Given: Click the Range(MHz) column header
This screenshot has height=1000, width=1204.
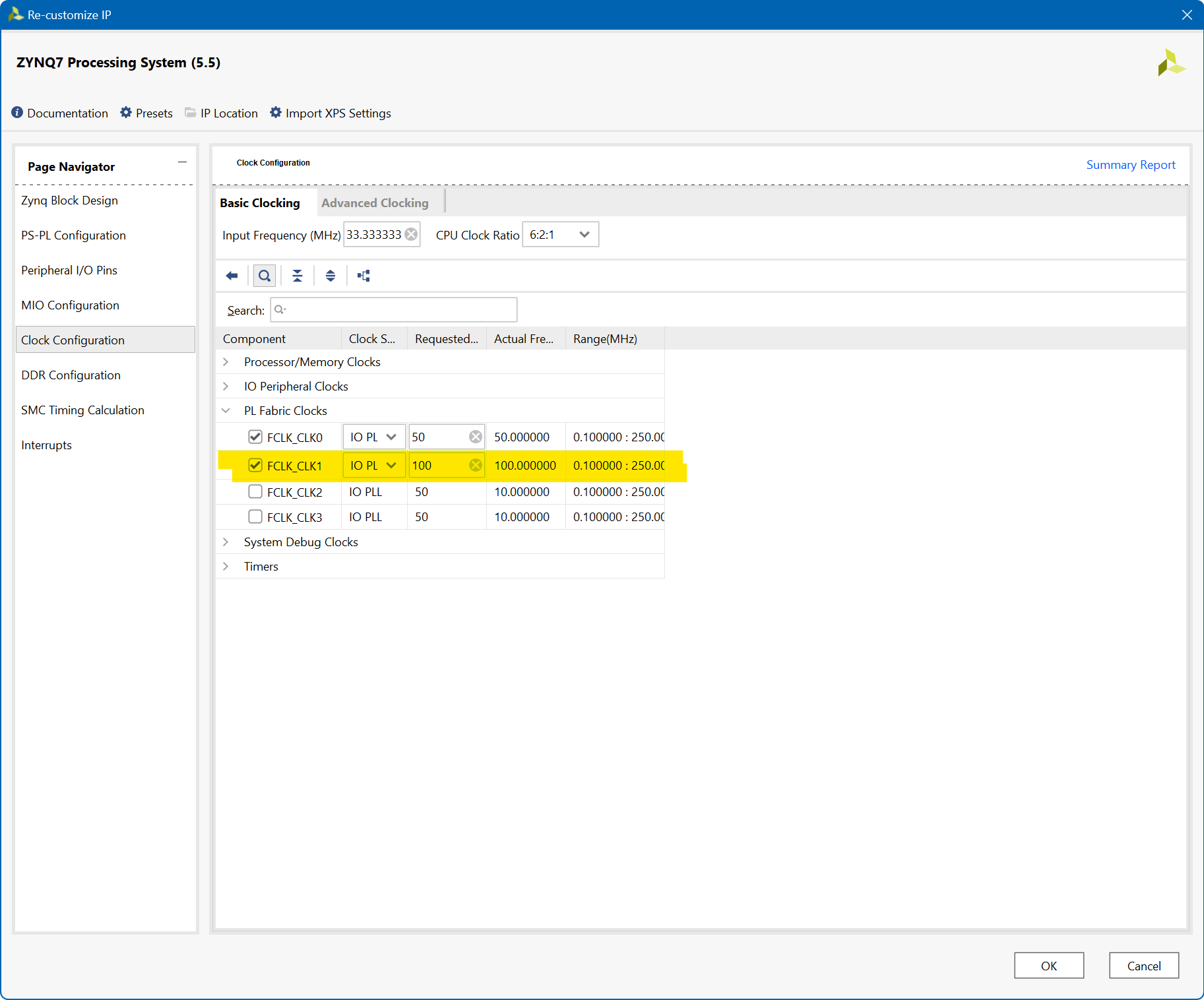Looking at the screenshot, I should pos(615,338).
